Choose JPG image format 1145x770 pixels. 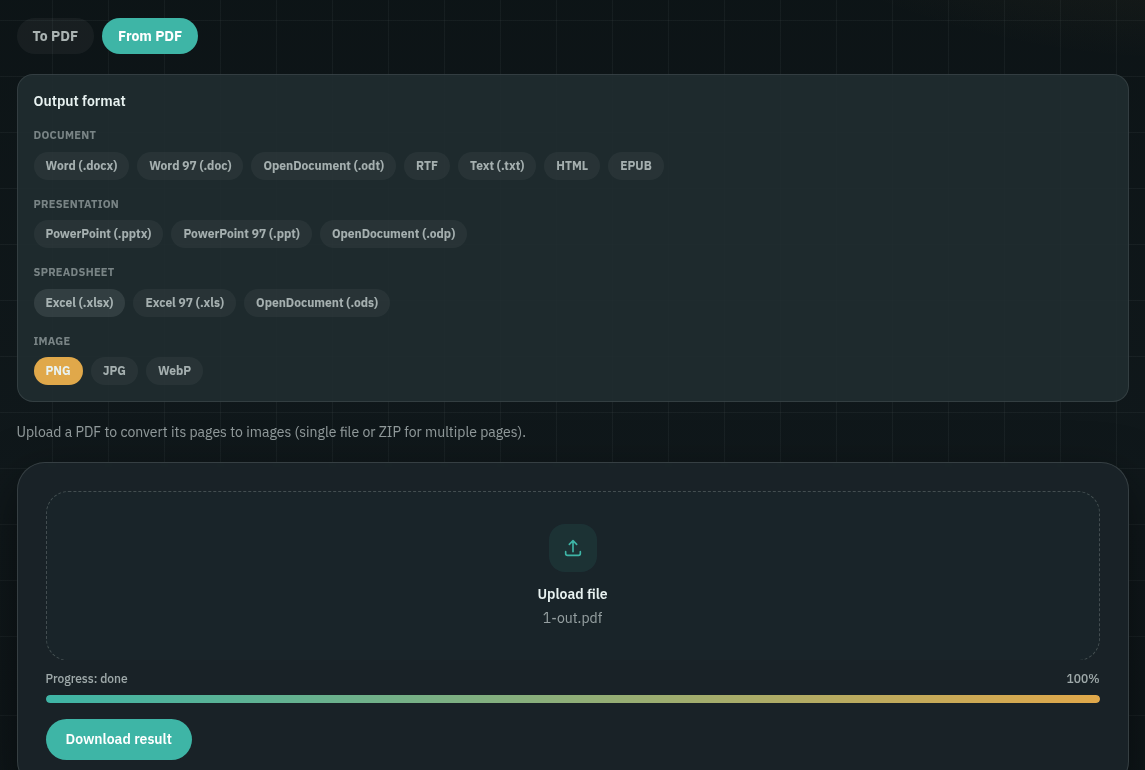(114, 370)
